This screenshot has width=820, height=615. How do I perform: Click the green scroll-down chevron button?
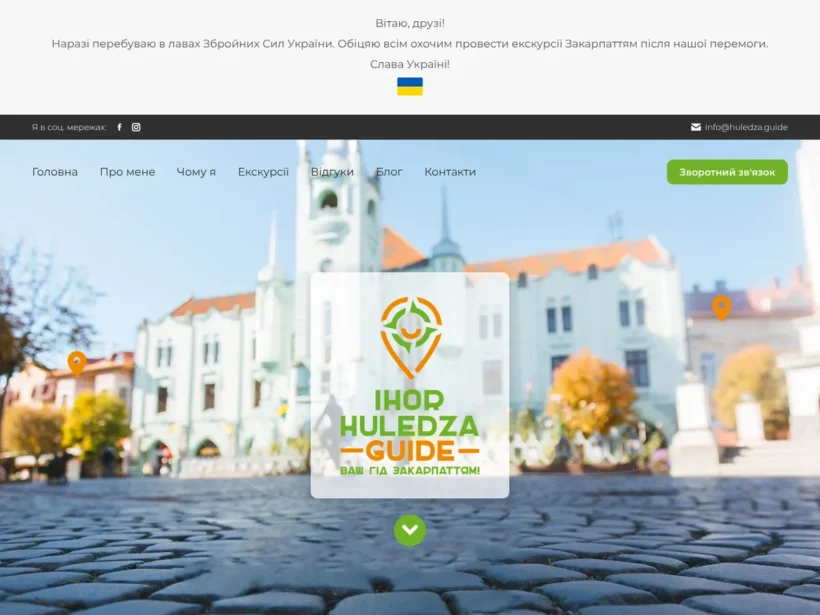(x=410, y=530)
